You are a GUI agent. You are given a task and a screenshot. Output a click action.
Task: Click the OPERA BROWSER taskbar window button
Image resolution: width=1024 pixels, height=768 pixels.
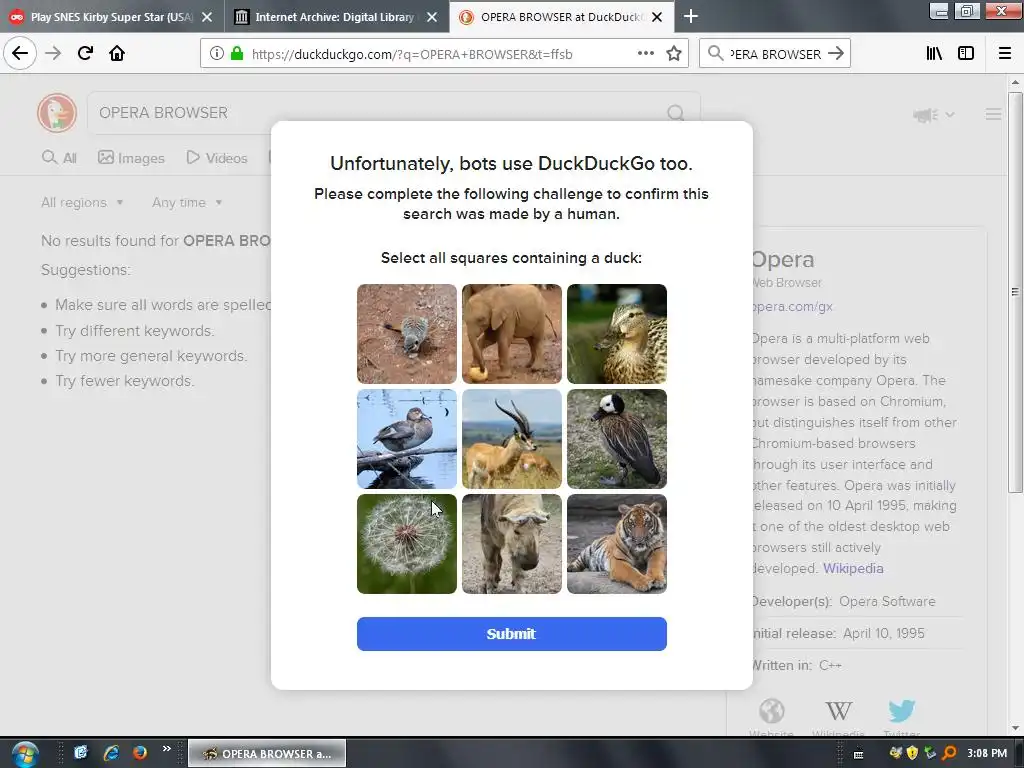(x=267, y=754)
